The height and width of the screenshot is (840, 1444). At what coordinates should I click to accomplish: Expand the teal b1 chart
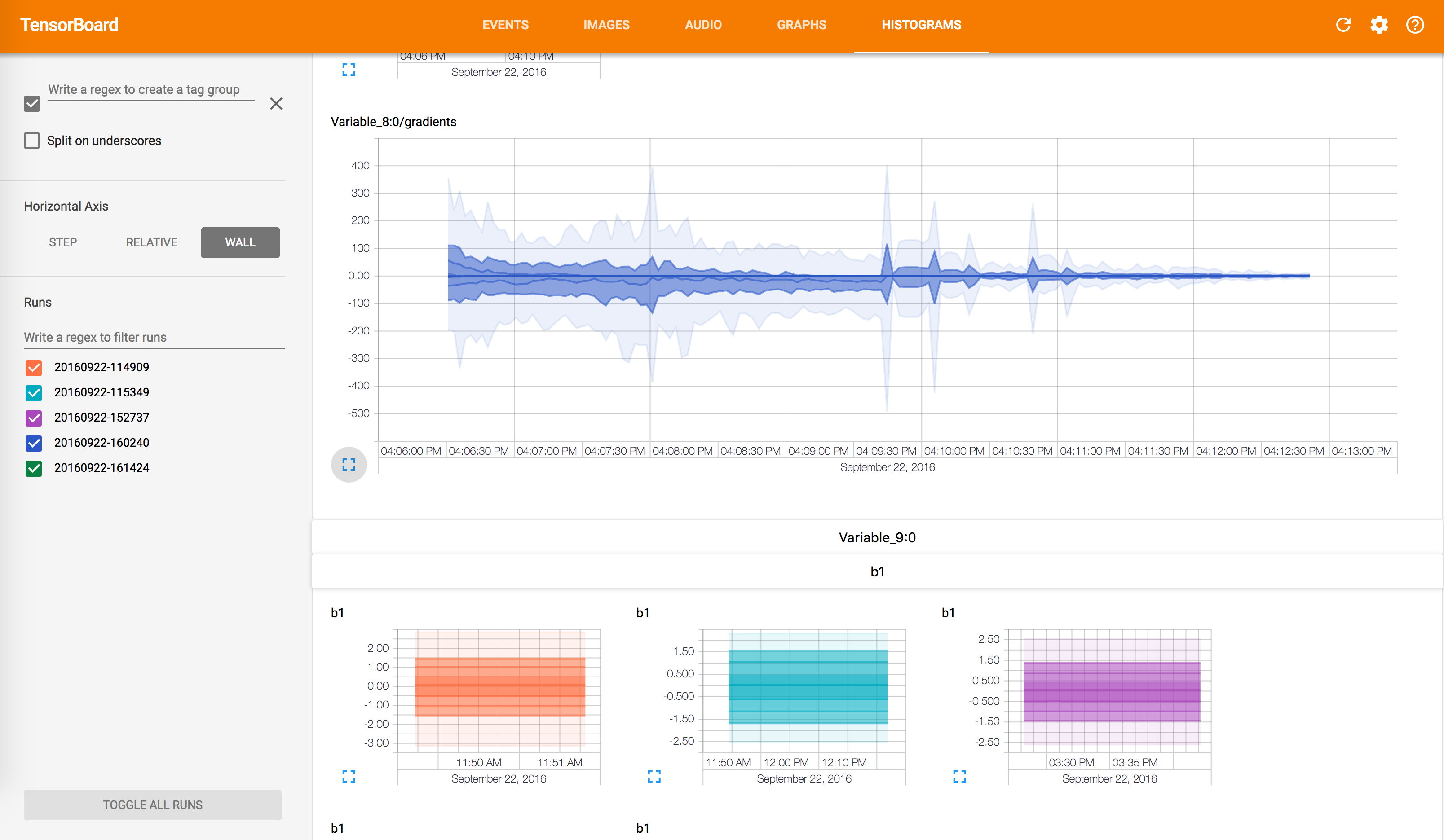point(654,776)
